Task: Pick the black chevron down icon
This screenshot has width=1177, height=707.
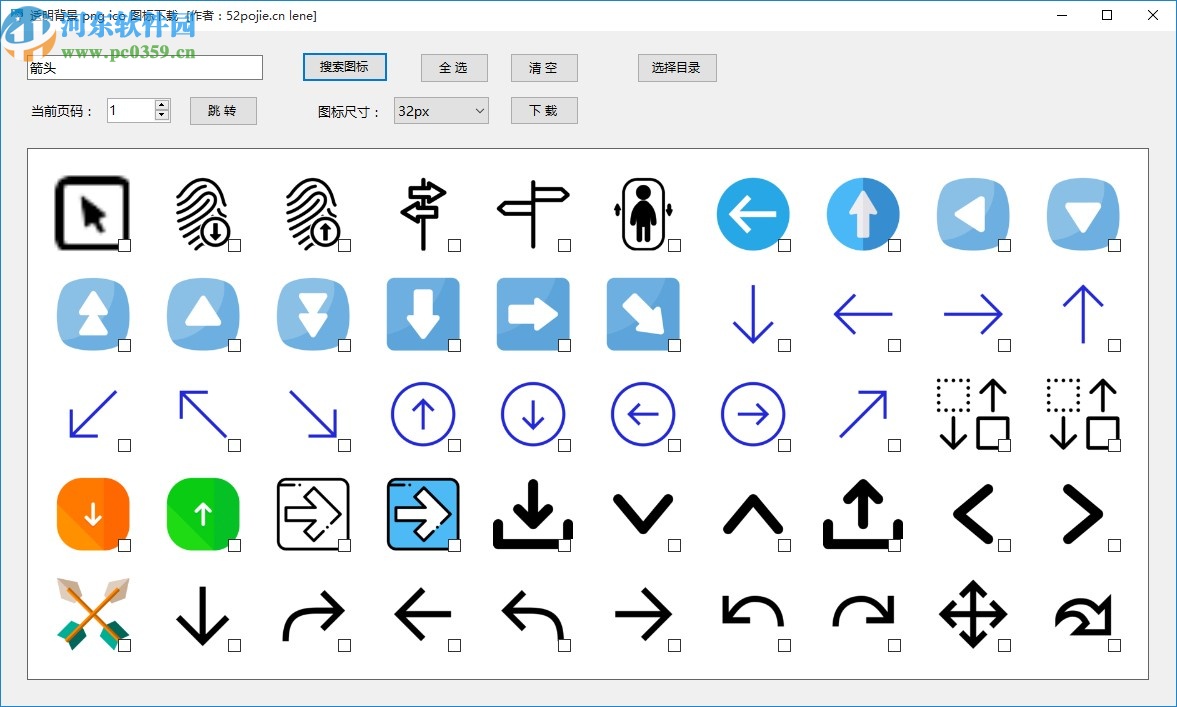Action: pyautogui.click(x=643, y=514)
